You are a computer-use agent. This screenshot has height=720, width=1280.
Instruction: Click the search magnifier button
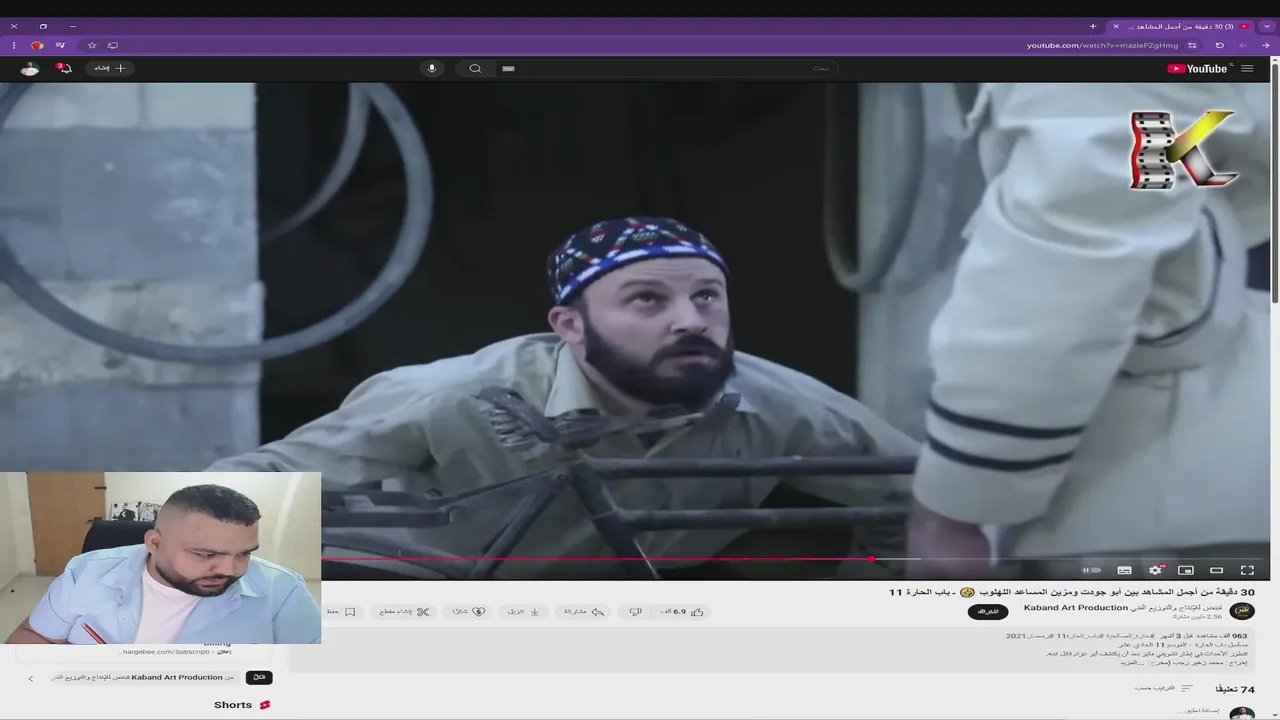[475, 68]
